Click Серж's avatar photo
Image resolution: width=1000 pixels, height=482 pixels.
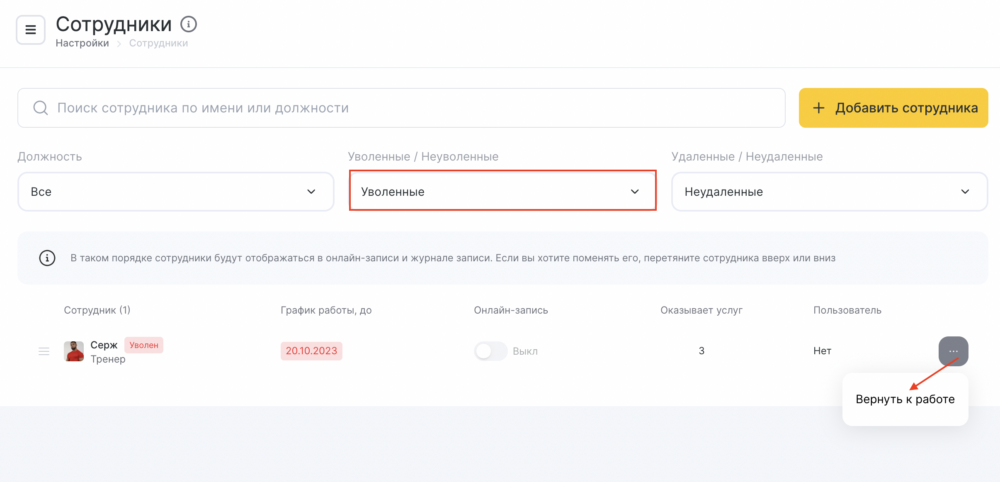click(74, 351)
